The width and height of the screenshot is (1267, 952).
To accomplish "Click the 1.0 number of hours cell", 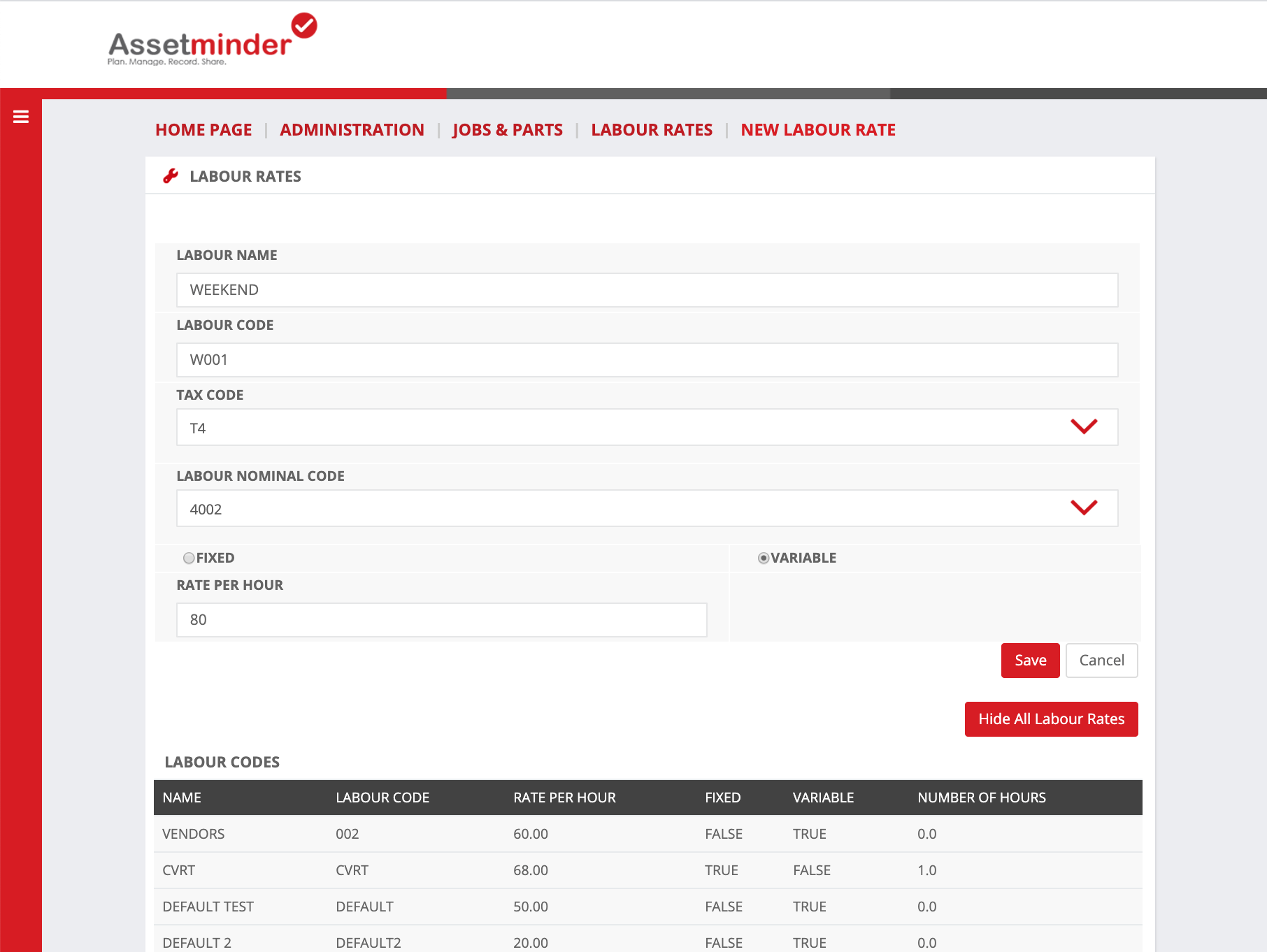I will 926,870.
